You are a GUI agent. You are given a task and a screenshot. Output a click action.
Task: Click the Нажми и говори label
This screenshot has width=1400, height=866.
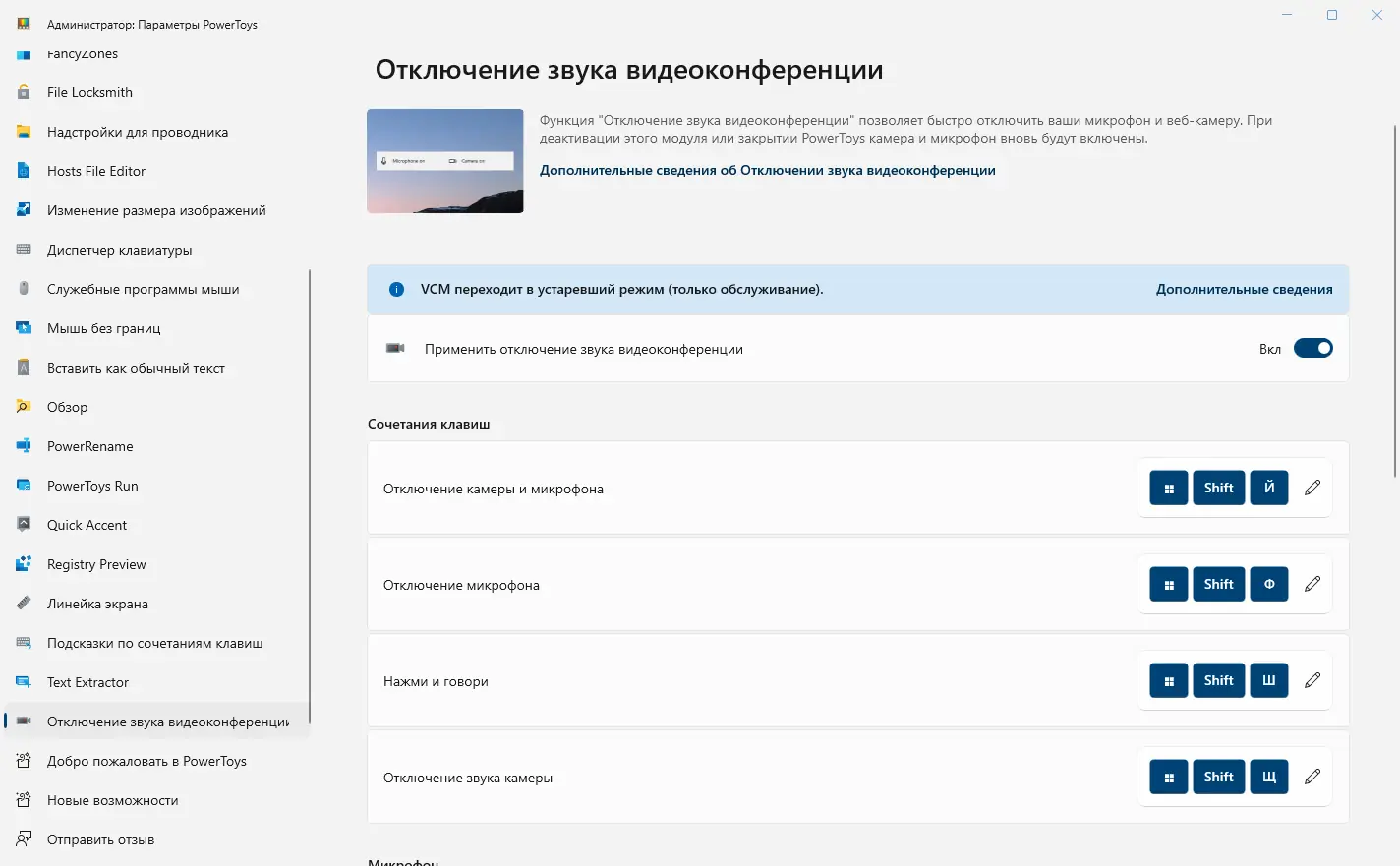coord(436,681)
